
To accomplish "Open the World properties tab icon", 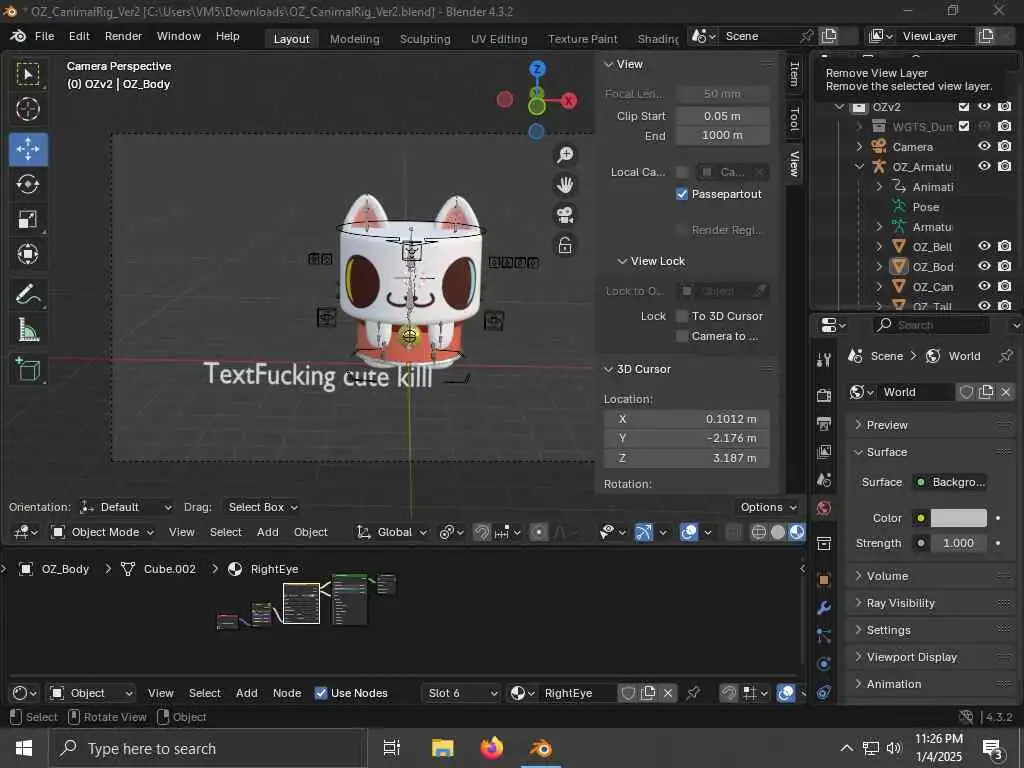I will pos(824,507).
